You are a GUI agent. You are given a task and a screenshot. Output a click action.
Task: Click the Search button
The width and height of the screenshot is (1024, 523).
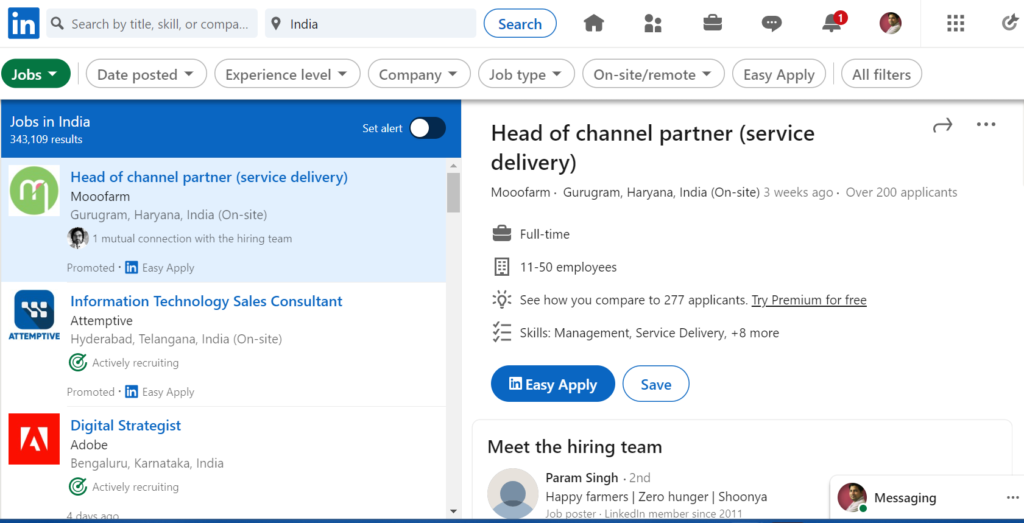click(x=520, y=24)
